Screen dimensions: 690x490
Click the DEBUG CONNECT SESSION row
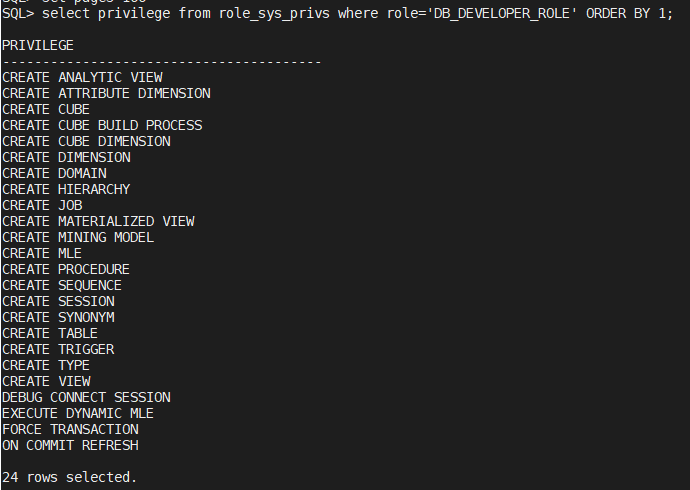[86, 397]
